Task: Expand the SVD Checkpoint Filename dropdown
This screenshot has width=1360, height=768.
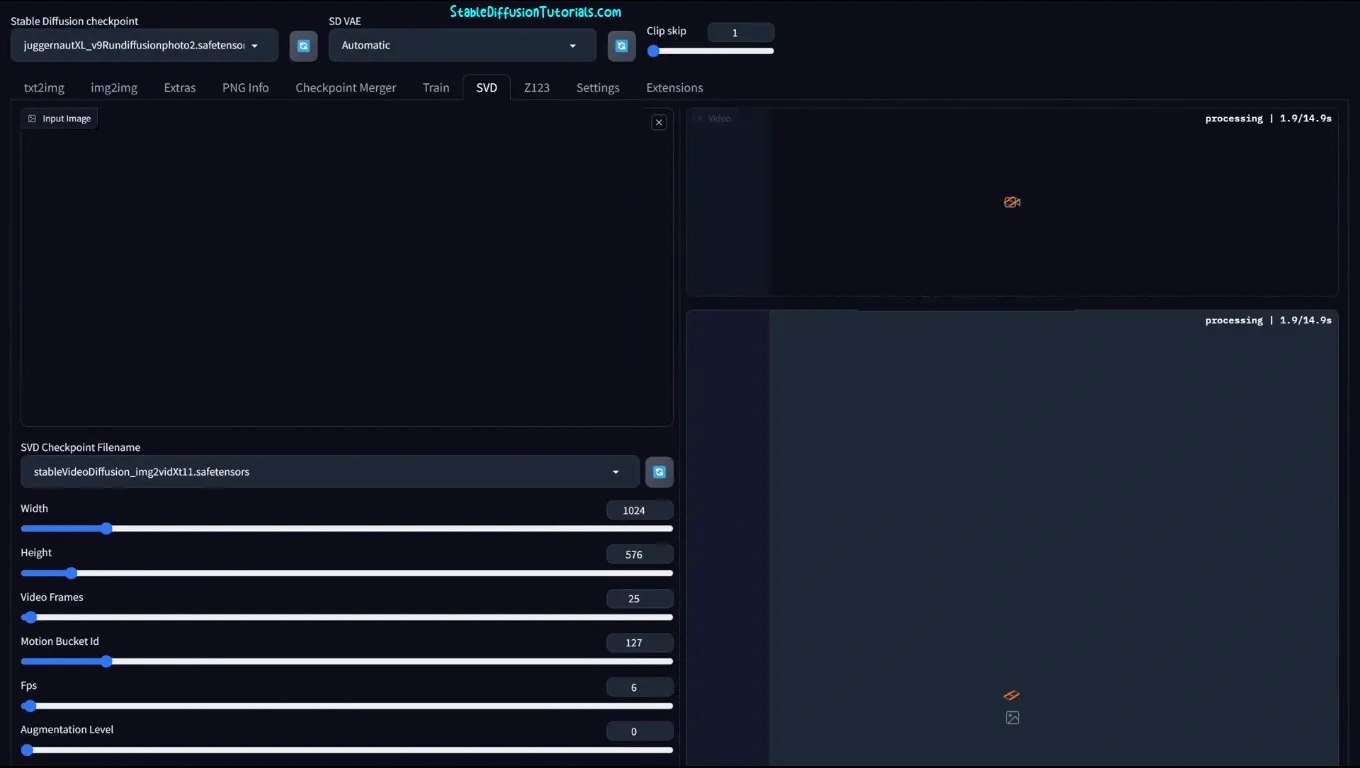Action: [x=329, y=472]
